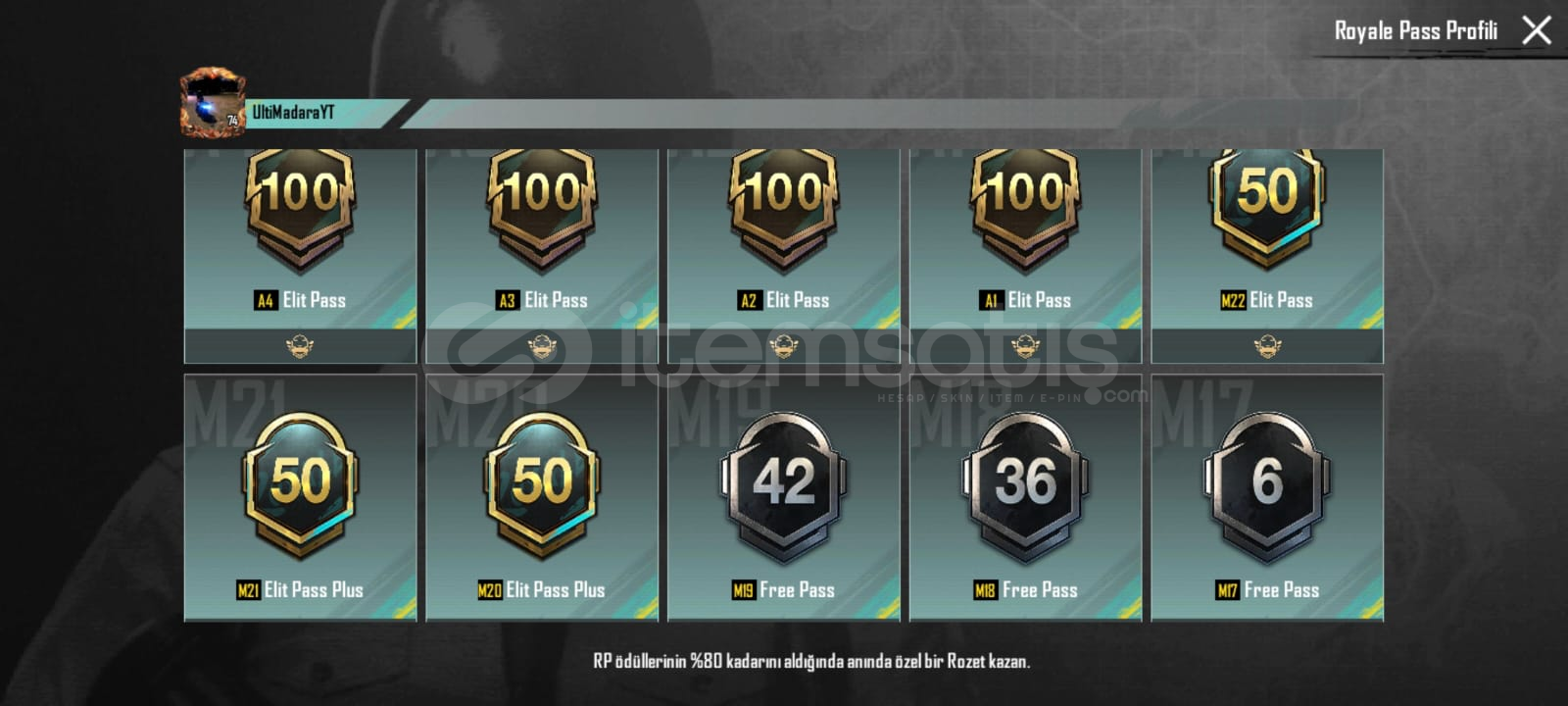Select the M19 Free Pass 42 badge
1568x706 pixels.
coord(784,497)
